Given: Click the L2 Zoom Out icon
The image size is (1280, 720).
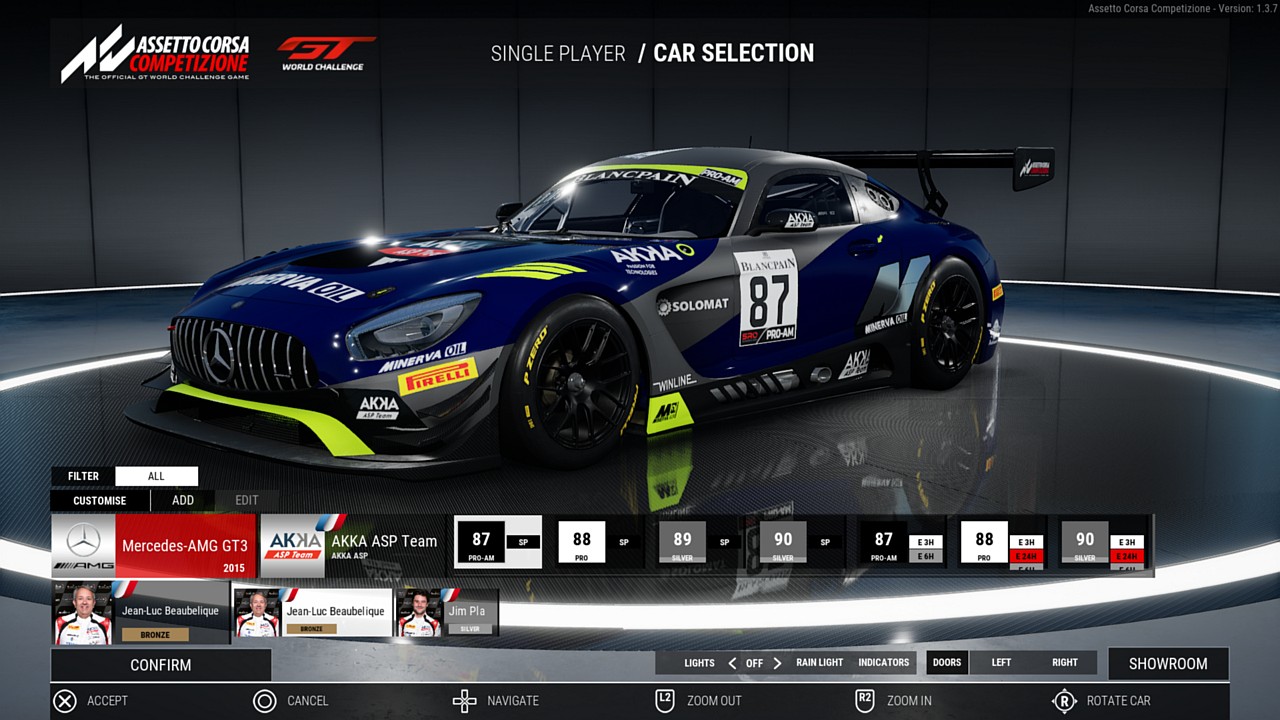Looking at the screenshot, I should click(664, 701).
